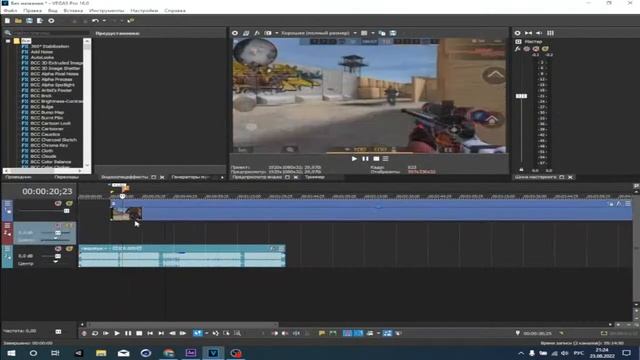Solo video track 1

pos(69,203)
